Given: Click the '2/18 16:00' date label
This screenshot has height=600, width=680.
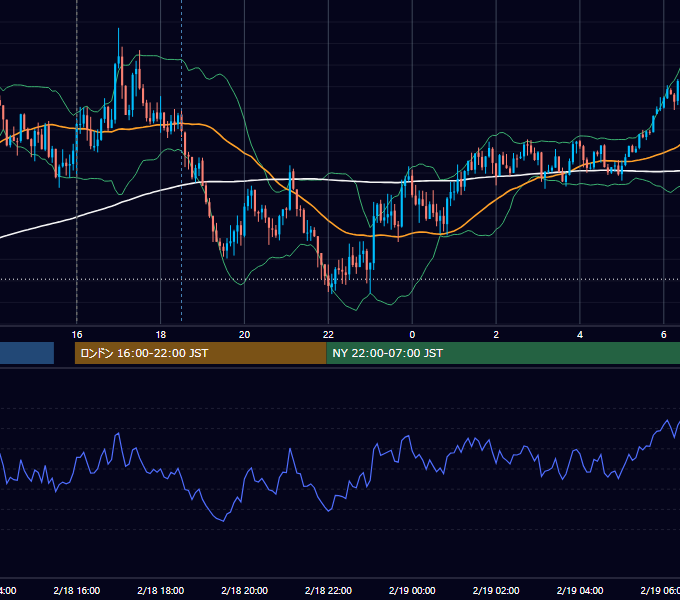Looking at the screenshot, I should point(77,590).
